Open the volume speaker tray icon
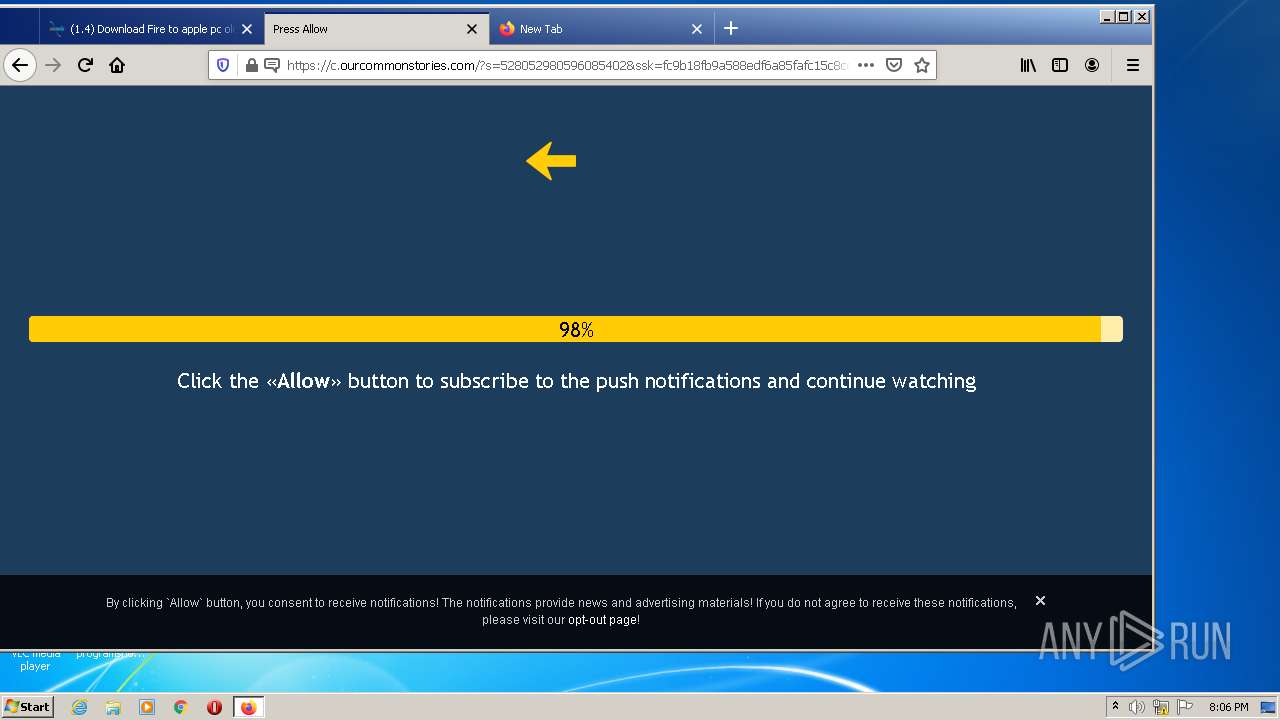1280x720 pixels. point(1137,707)
